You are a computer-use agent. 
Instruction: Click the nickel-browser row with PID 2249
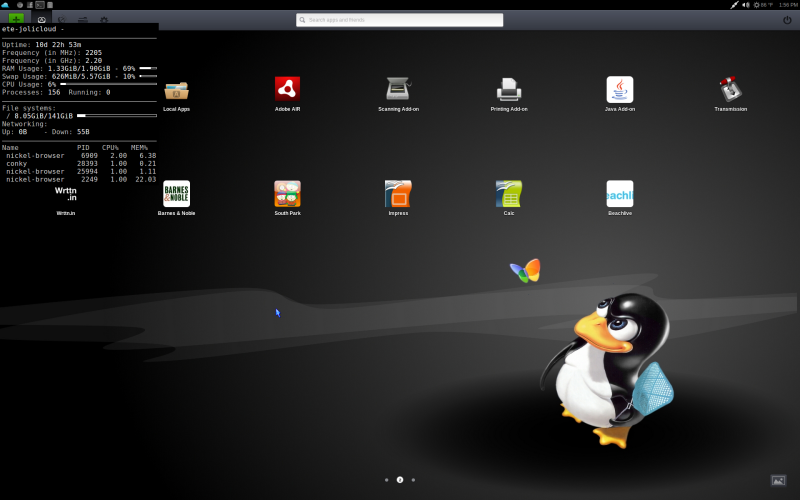(79, 180)
